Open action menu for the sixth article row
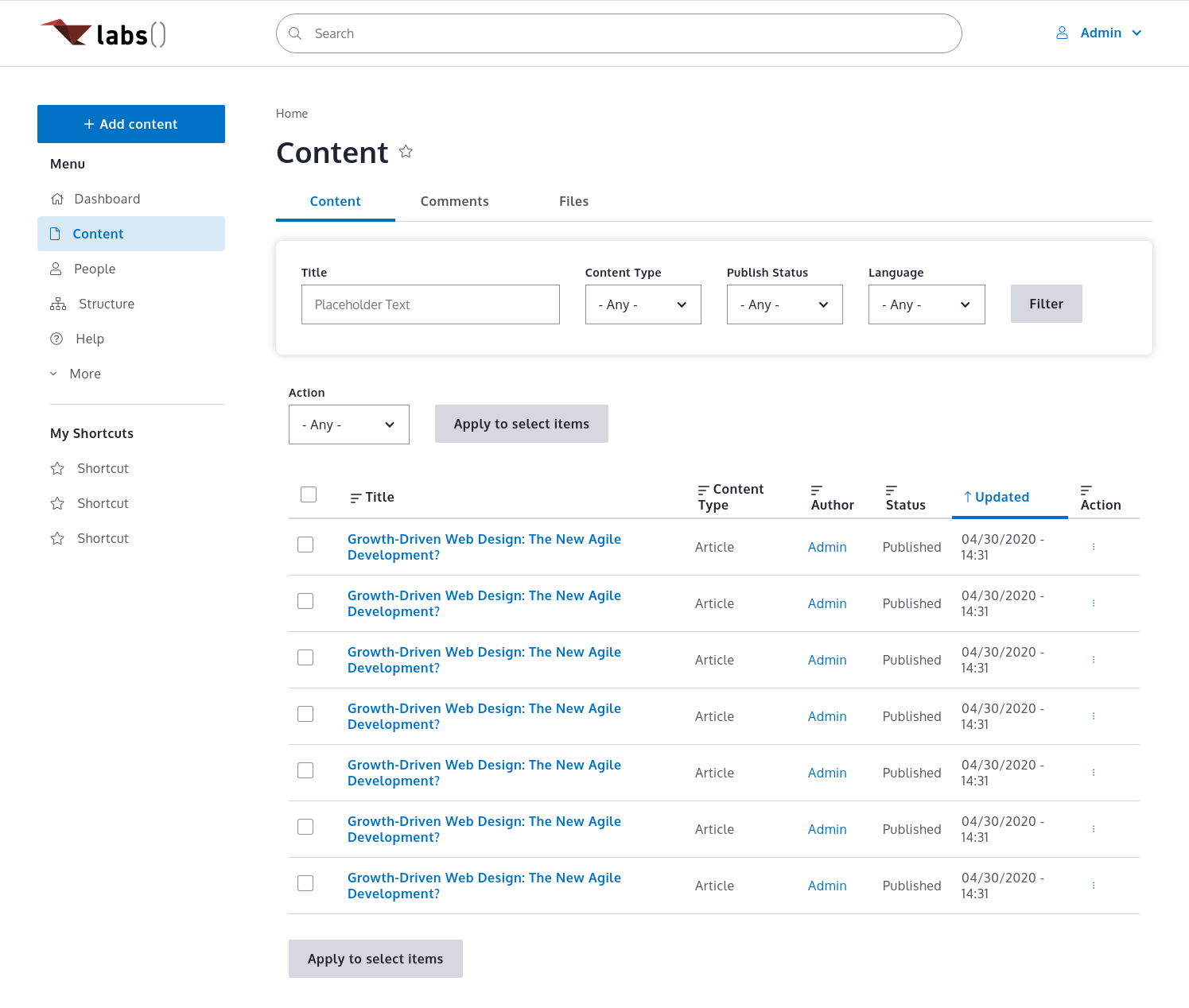Screen dimensions: 1189x1008 click(1094, 829)
